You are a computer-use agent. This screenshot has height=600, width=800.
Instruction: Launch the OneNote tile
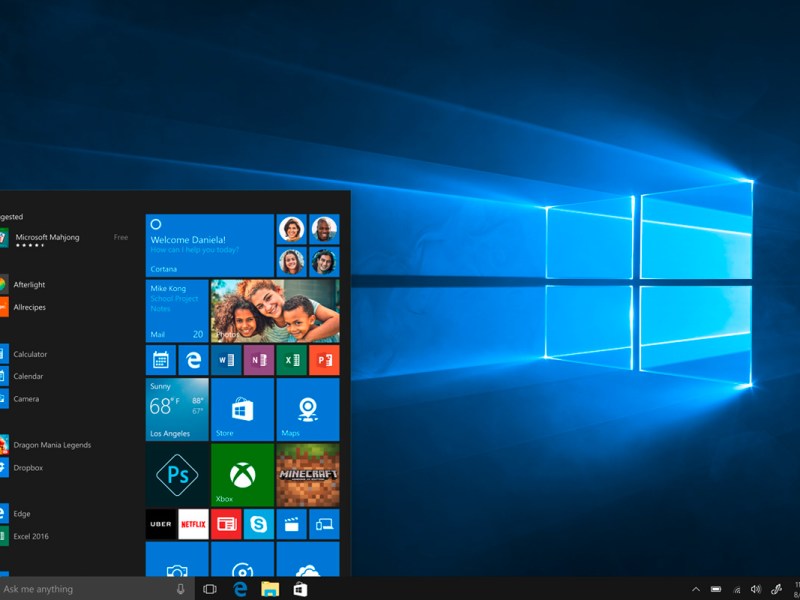259,360
